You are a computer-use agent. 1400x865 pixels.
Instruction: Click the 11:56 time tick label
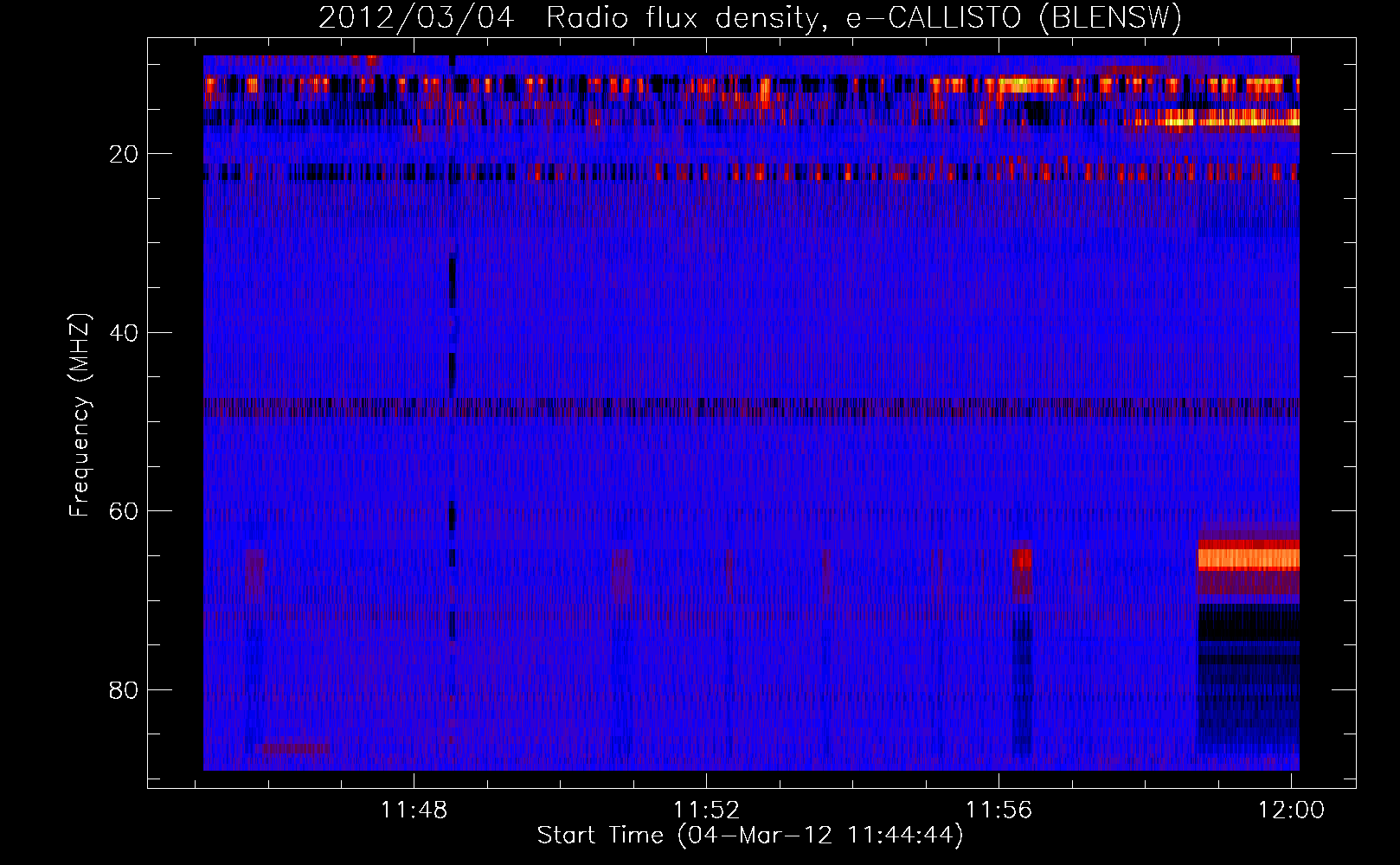coord(999,811)
